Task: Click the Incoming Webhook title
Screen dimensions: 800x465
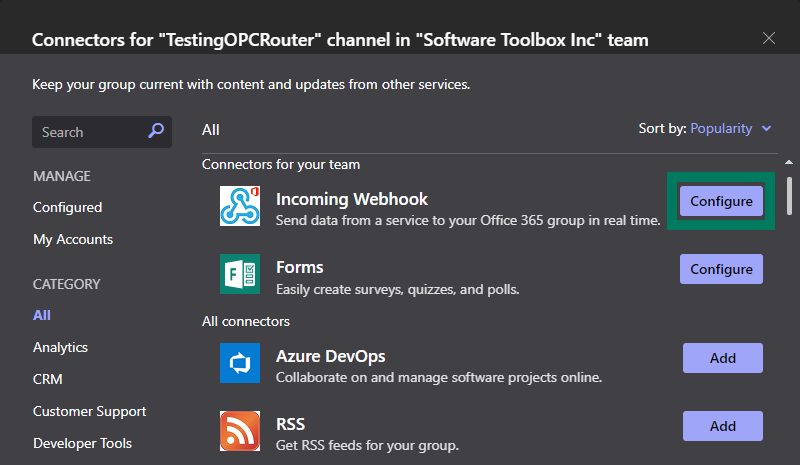Action: coord(352,199)
